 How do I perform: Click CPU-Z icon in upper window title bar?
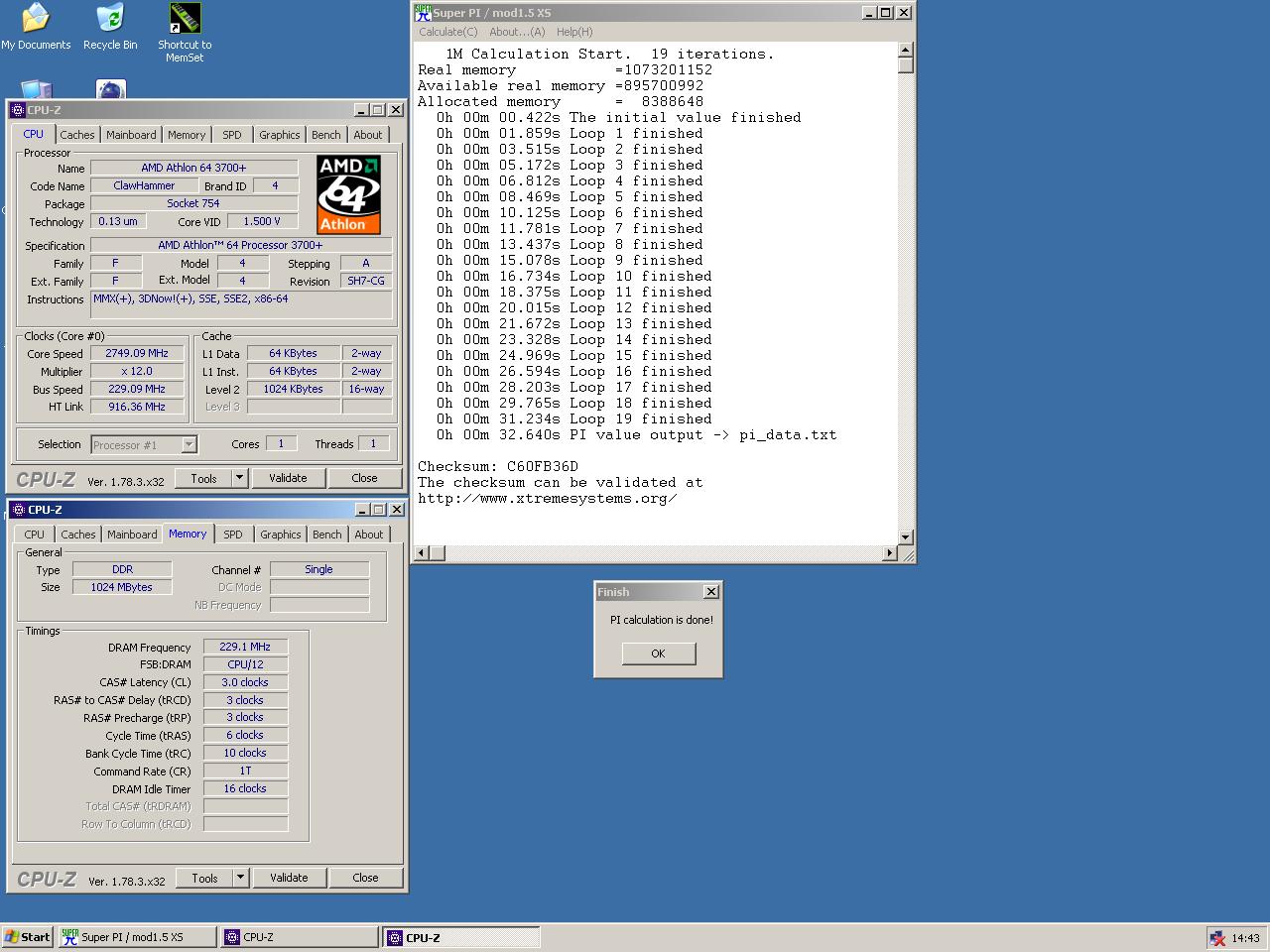(x=18, y=110)
